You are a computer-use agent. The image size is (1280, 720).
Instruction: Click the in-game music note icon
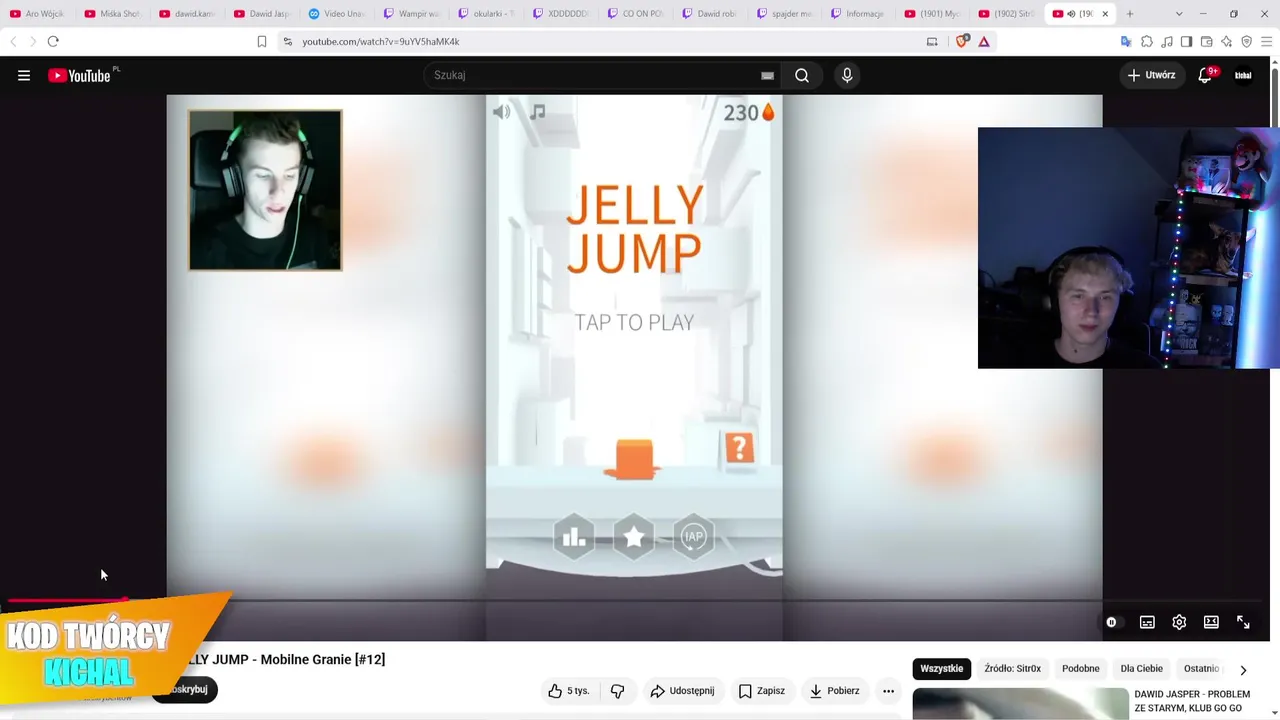[x=537, y=112]
